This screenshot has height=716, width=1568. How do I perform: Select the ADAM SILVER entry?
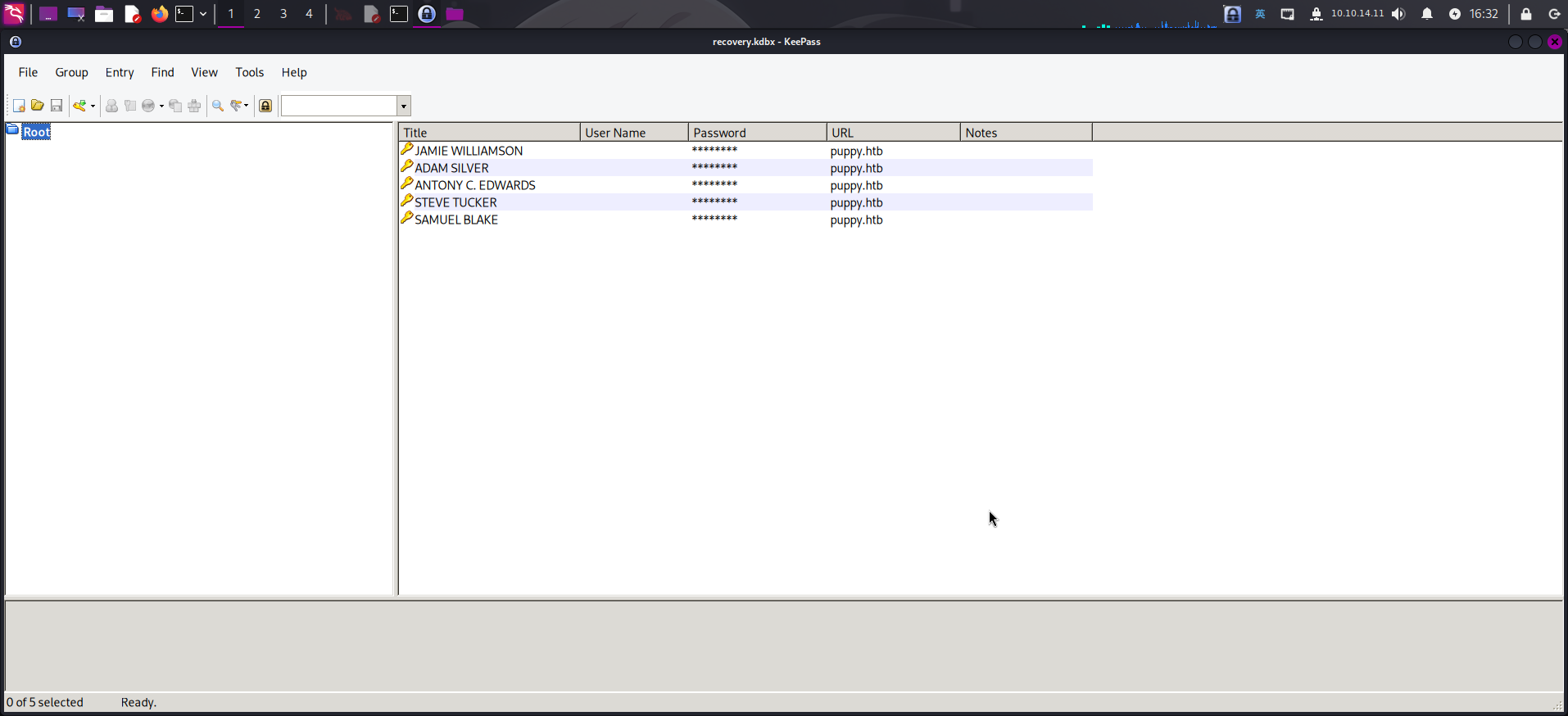click(x=451, y=168)
